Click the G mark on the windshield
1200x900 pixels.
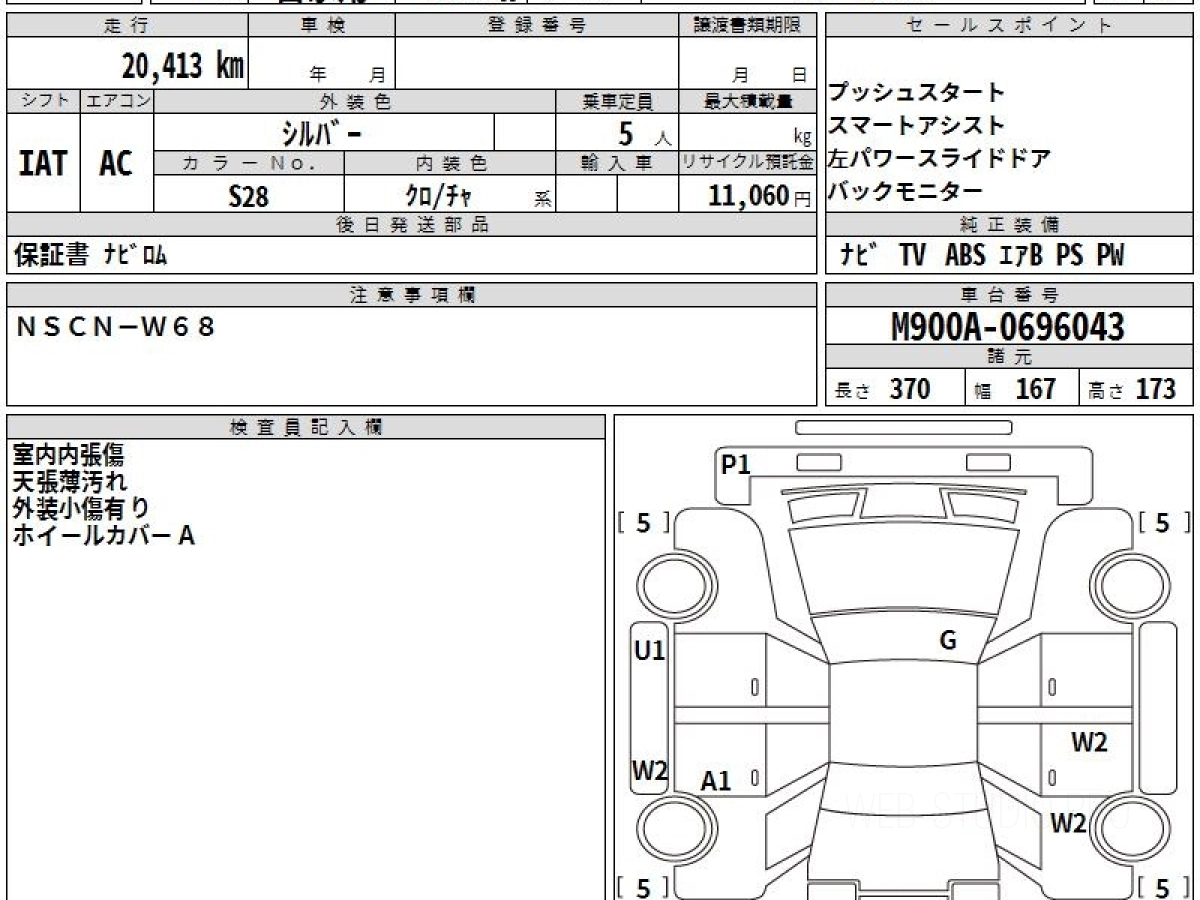tap(948, 641)
